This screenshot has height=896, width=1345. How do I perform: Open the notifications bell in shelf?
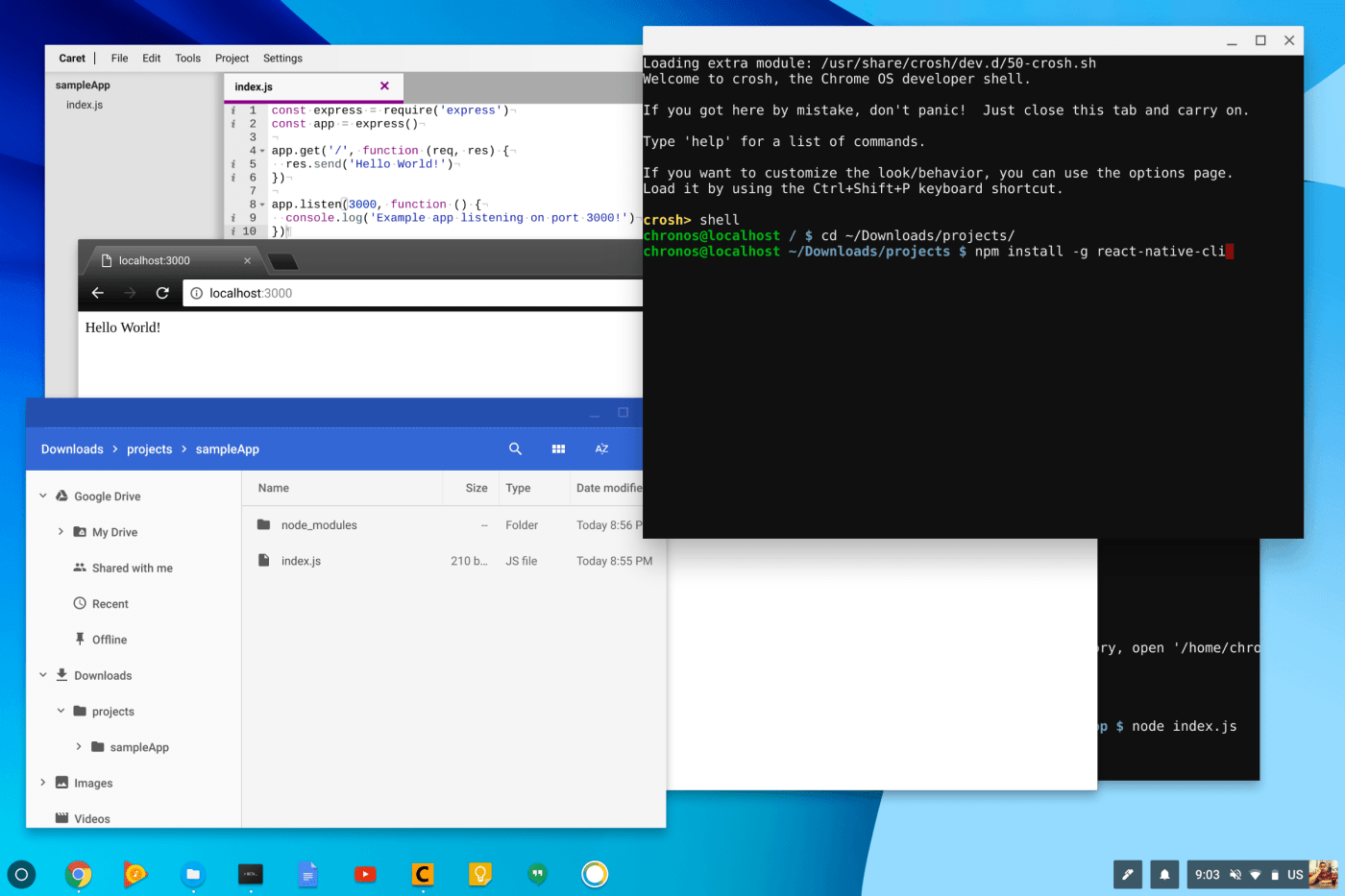point(1164,874)
